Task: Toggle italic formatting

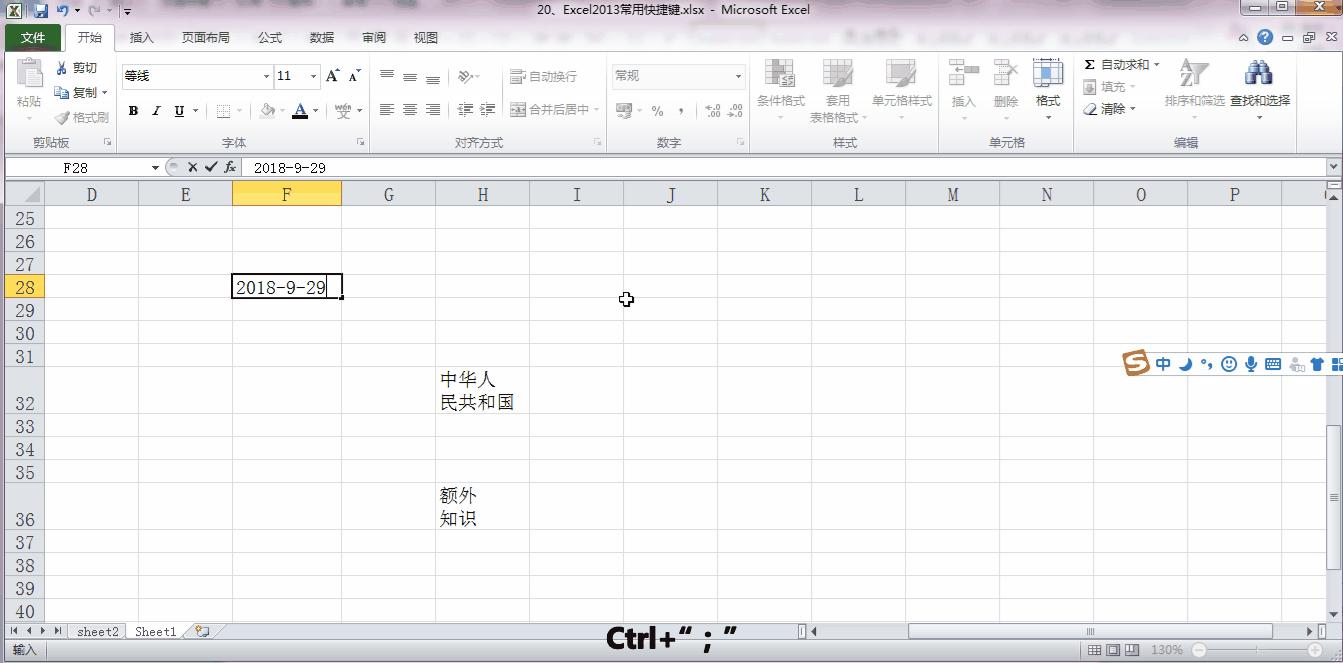Action: [155, 111]
